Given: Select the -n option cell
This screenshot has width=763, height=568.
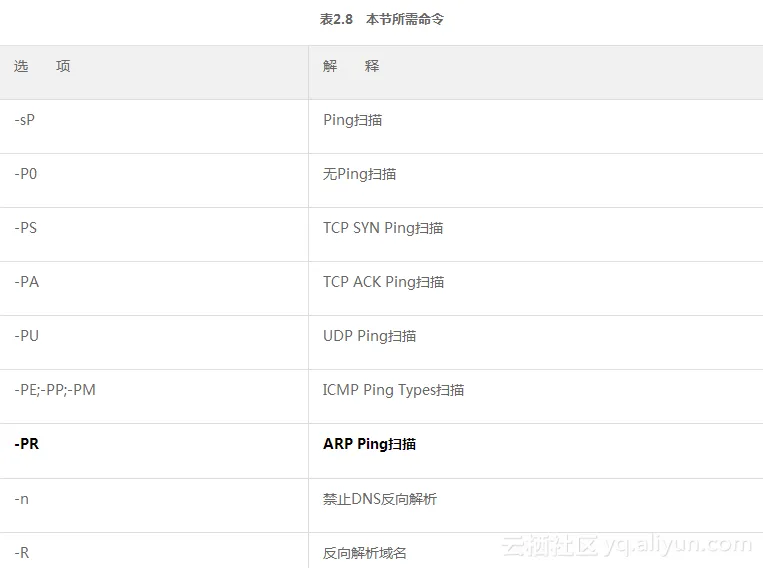Looking at the screenshot, I should [x=22, y=498].
